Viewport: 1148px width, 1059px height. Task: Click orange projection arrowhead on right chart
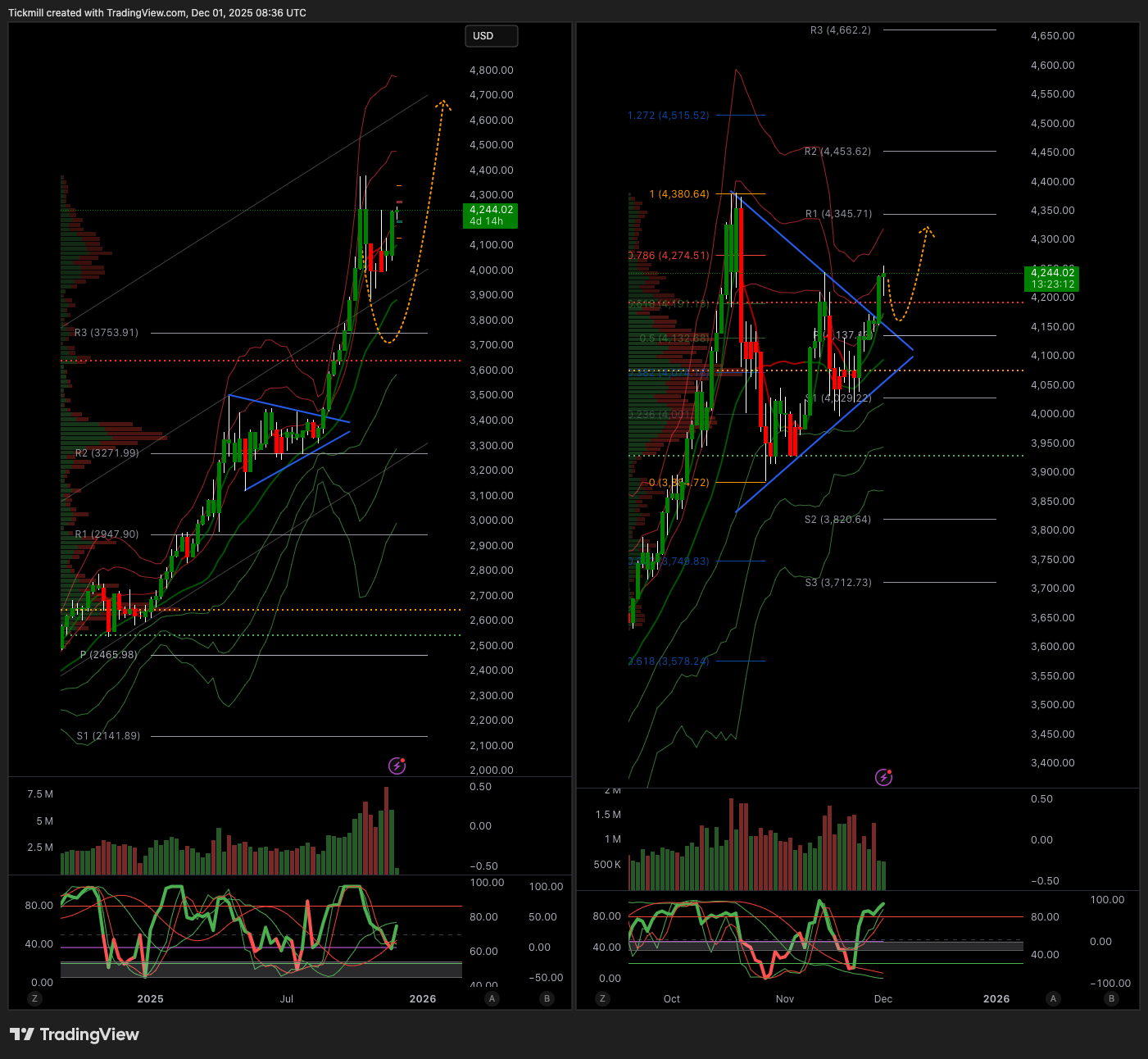pos(927,230)
